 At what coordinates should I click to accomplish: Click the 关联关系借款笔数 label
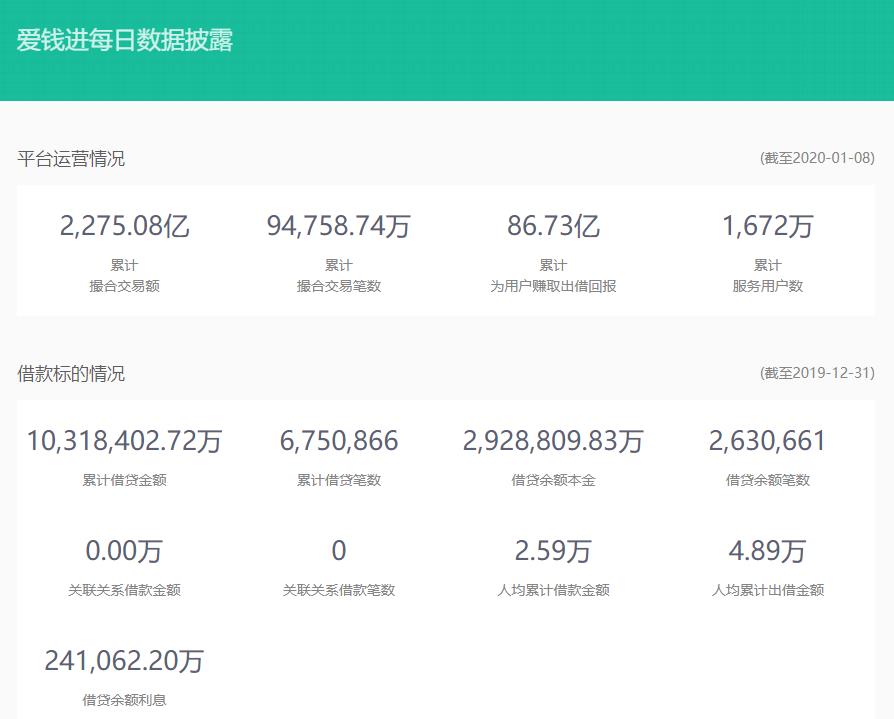pyautogui.click(x=339, y=590)
